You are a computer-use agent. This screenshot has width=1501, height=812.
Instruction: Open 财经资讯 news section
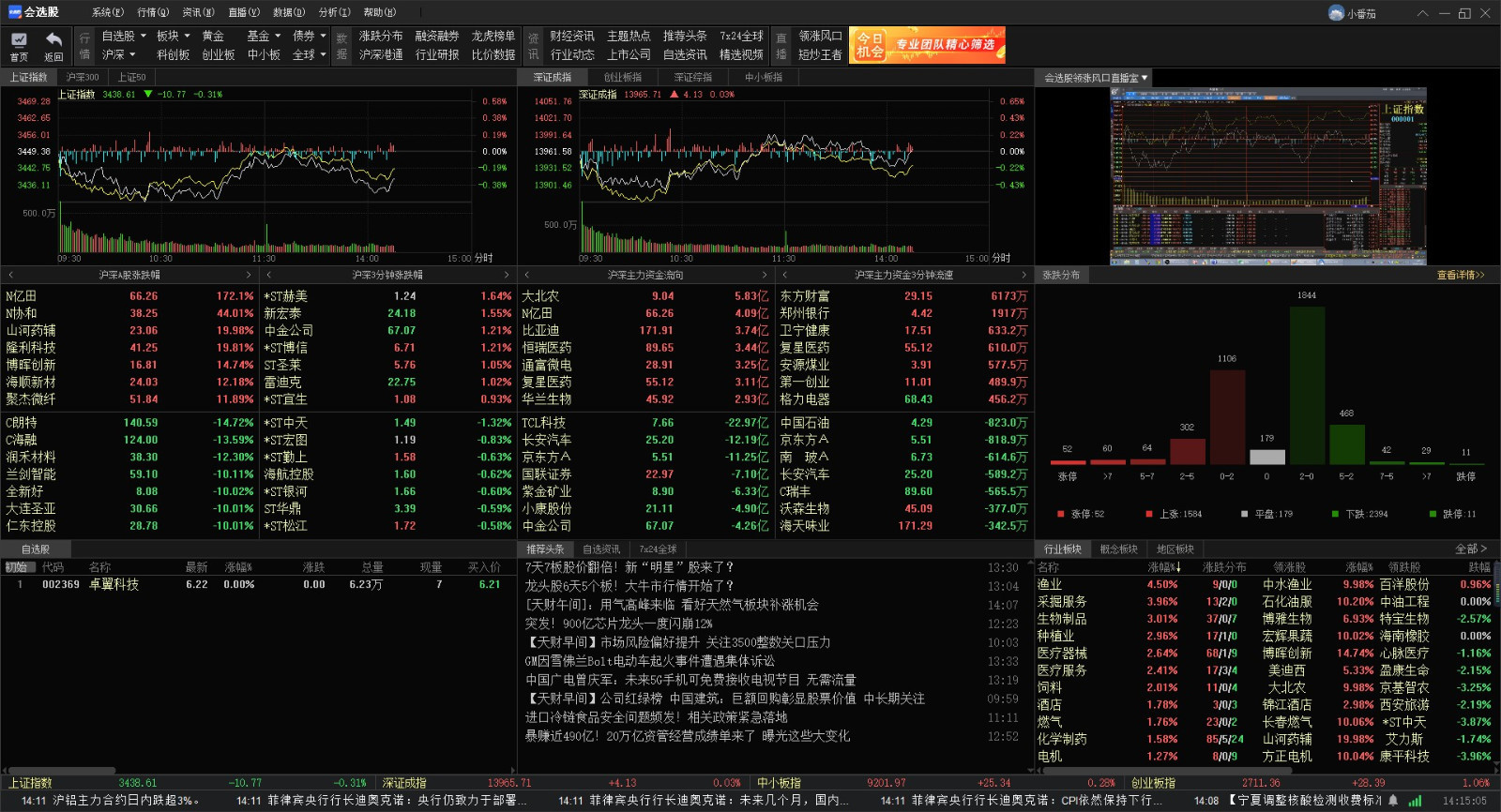point(571,36)
